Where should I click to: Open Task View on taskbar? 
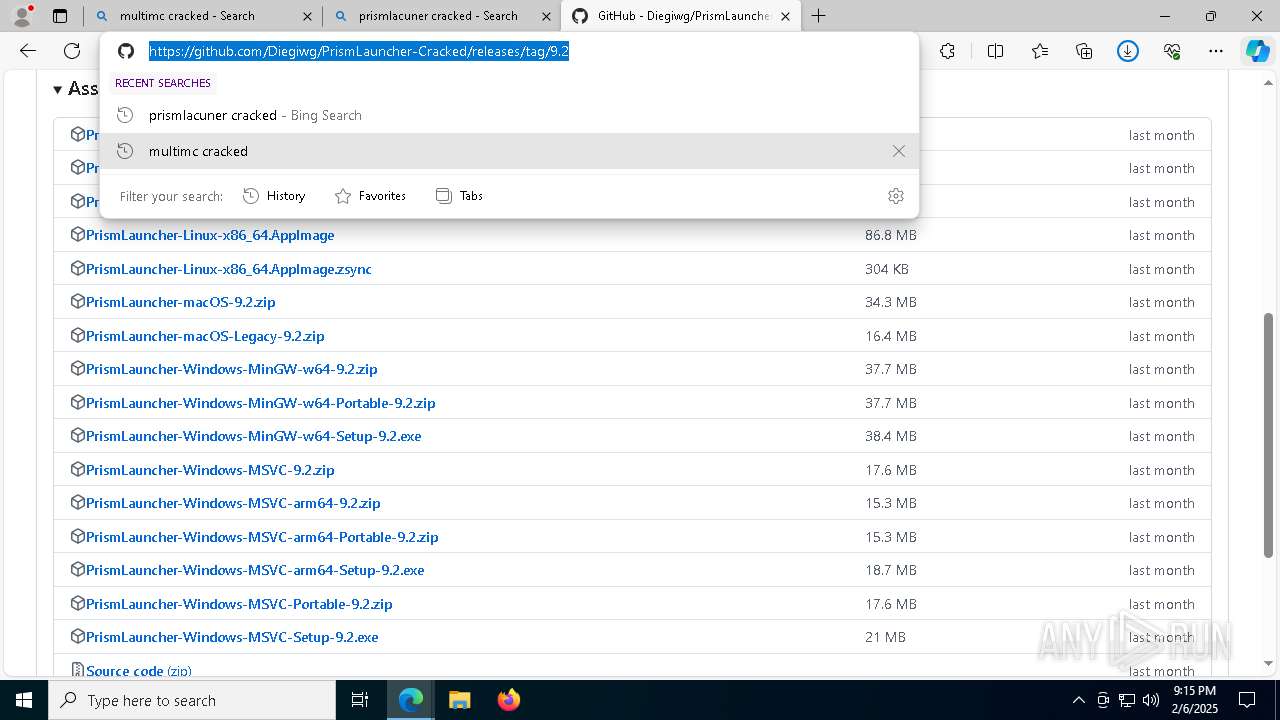pyautogui.click(x=360, y=700)
